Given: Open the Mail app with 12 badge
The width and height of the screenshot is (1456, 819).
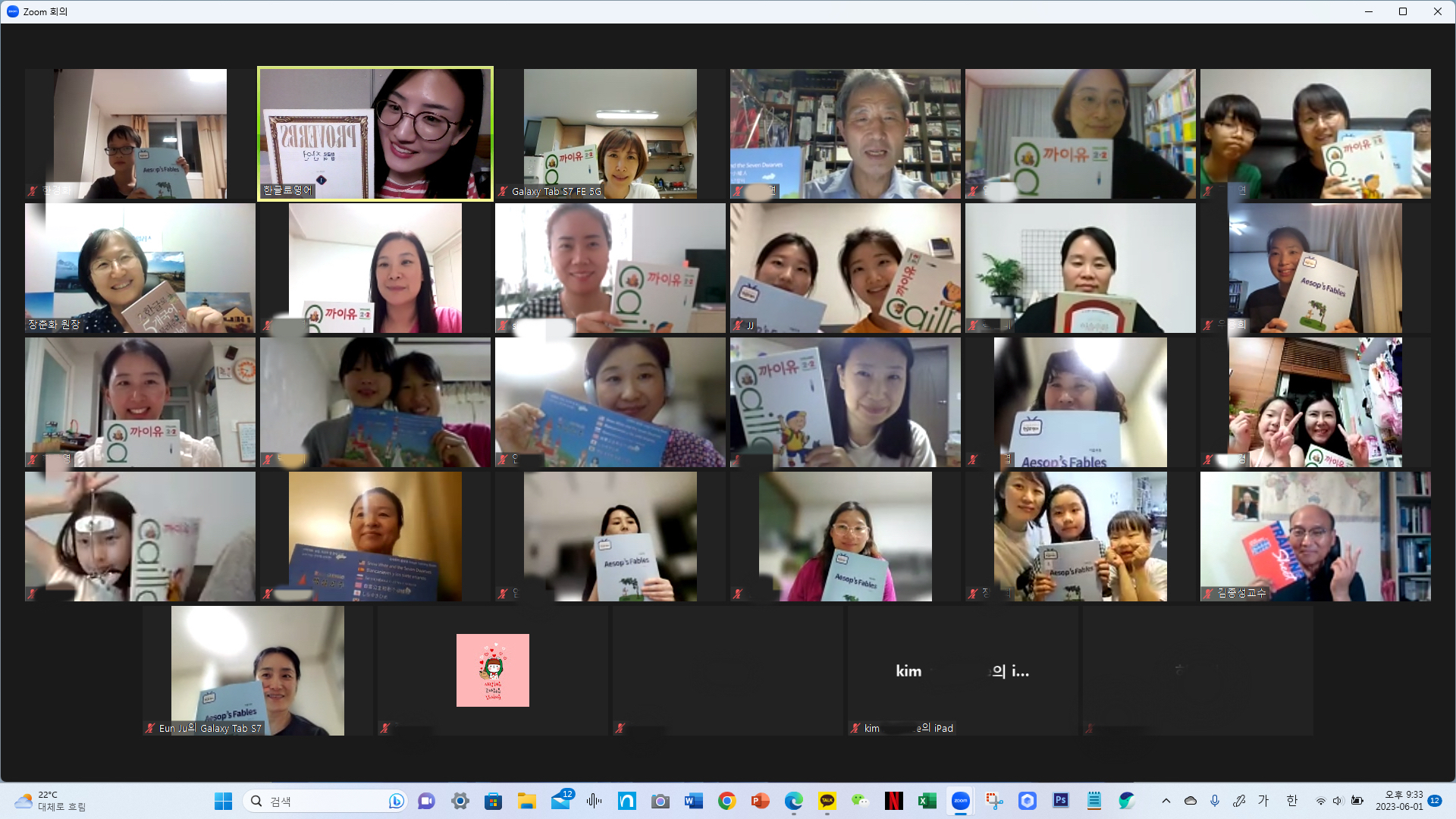Looking at the screenshot, I should (560, 801).
